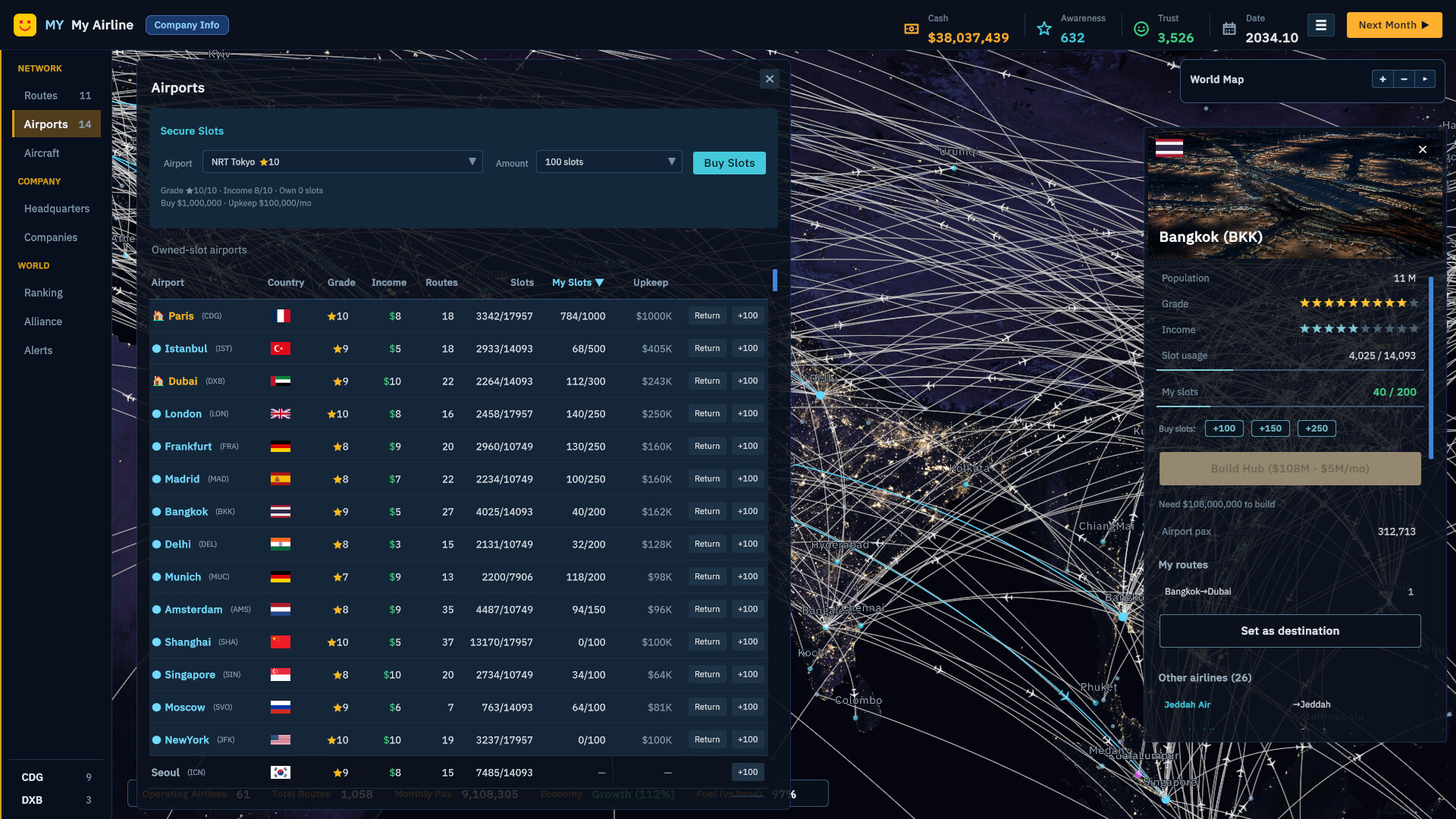Advance with Next Month button
The image size is (1456, 819).
tap(1394, 25)
